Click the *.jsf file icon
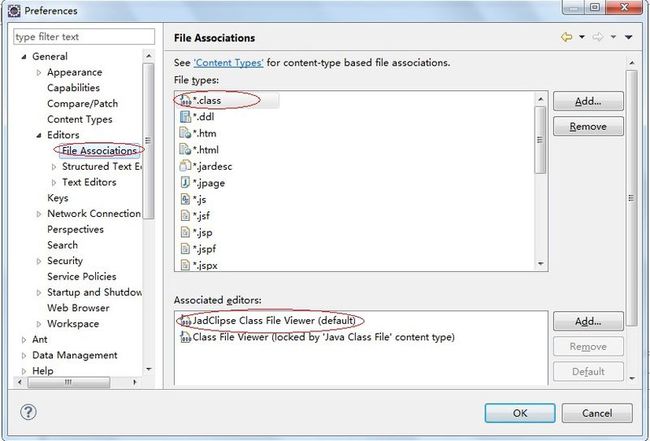 coord(185,216)
